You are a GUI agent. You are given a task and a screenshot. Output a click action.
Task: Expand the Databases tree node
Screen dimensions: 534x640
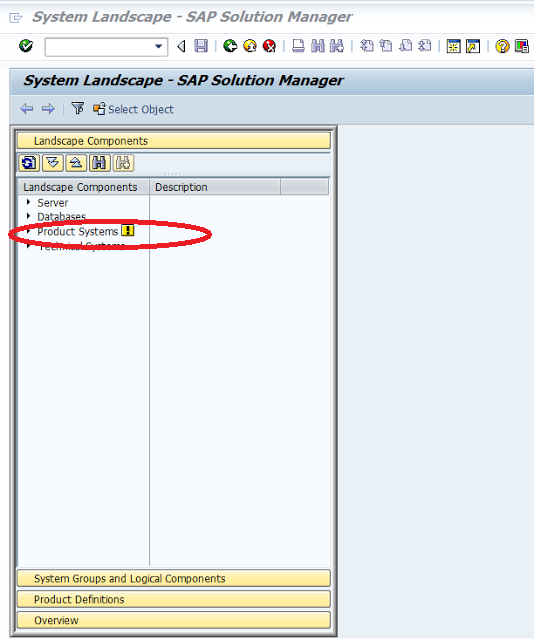pyautogui.click(x=28, y=216)
